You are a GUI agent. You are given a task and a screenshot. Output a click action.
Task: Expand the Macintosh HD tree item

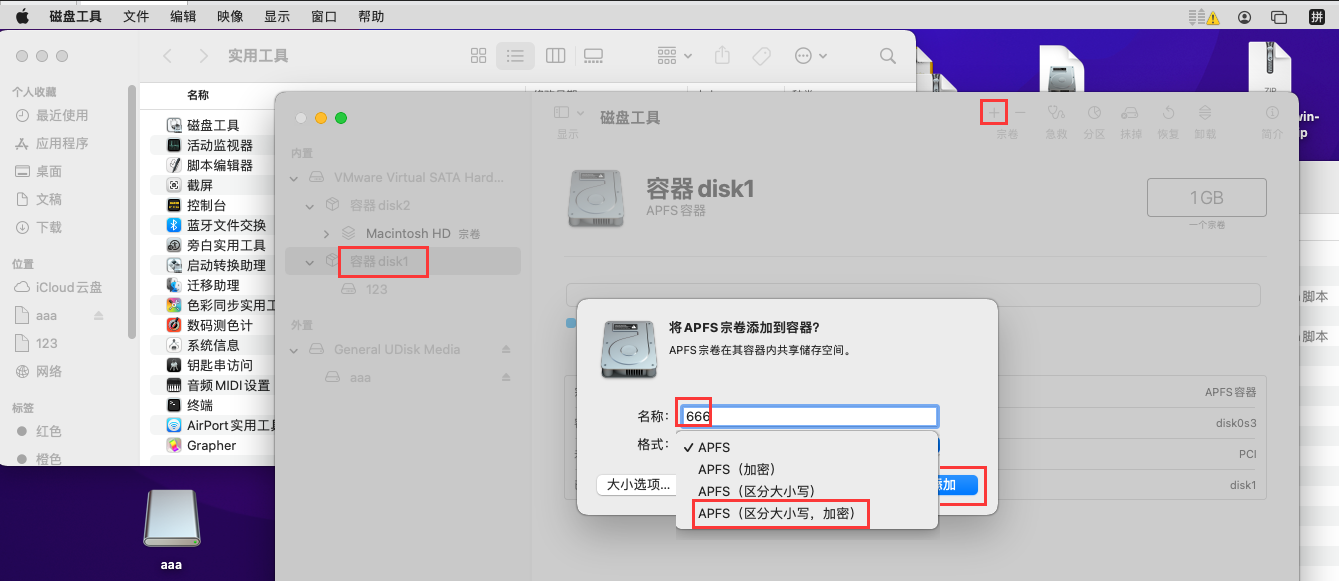pos(327,233)
